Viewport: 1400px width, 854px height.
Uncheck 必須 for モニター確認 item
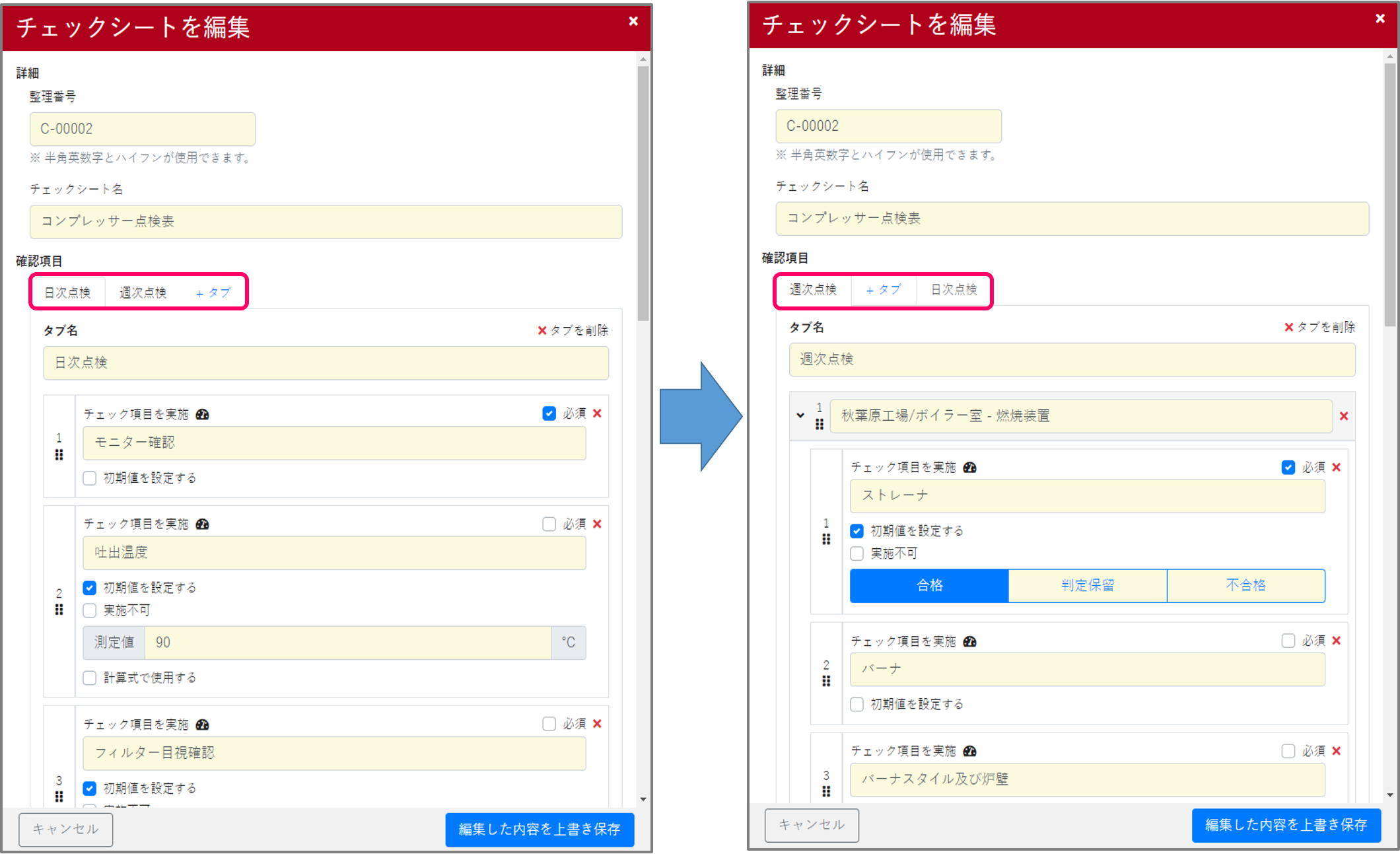549,413
